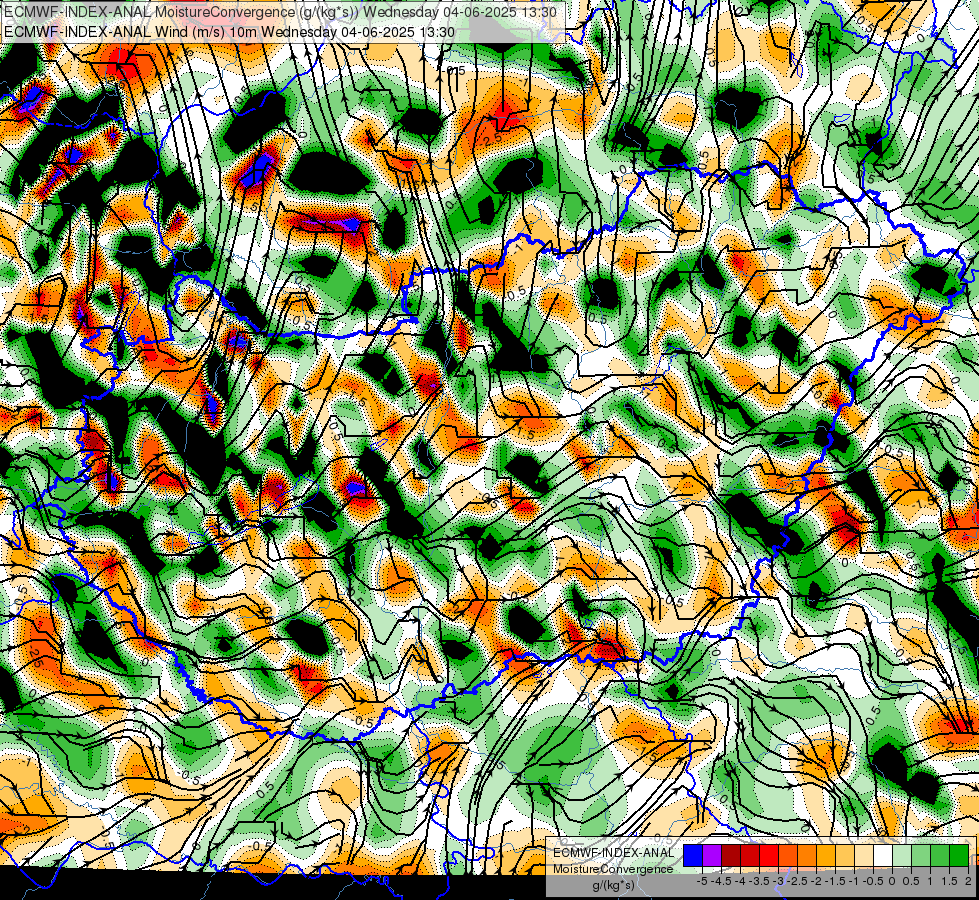Select the amber swatch (-2 to -1.5)
979x900 pixels.
[826, 856]
